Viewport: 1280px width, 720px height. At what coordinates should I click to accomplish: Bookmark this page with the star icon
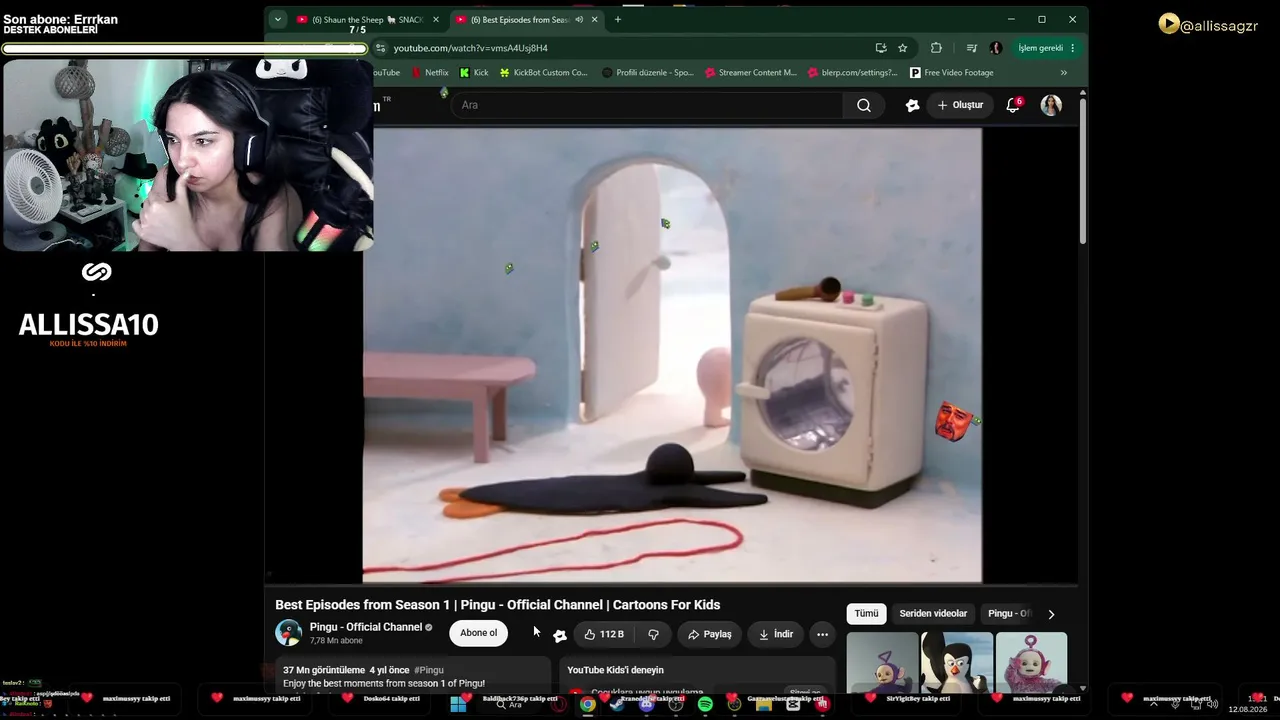[x=903, y=48]
